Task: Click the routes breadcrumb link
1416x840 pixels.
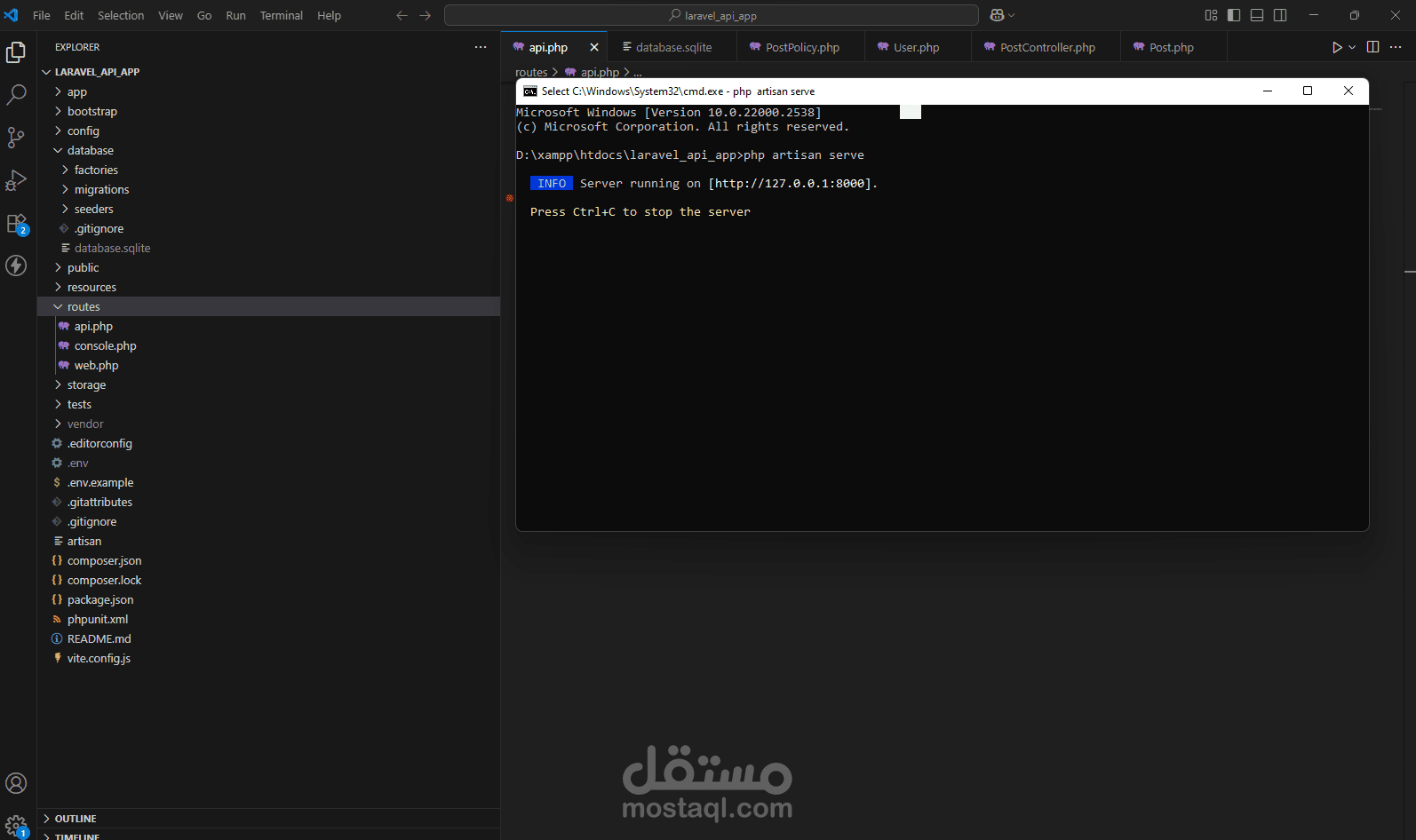Action: tap(531, 72)
